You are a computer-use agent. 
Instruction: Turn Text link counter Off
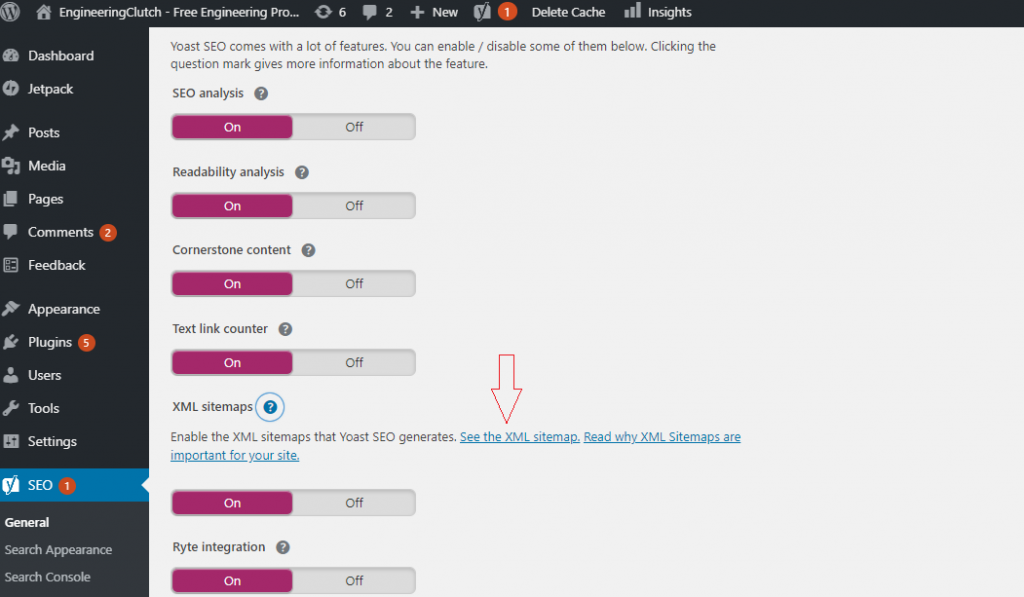(354, 363)
